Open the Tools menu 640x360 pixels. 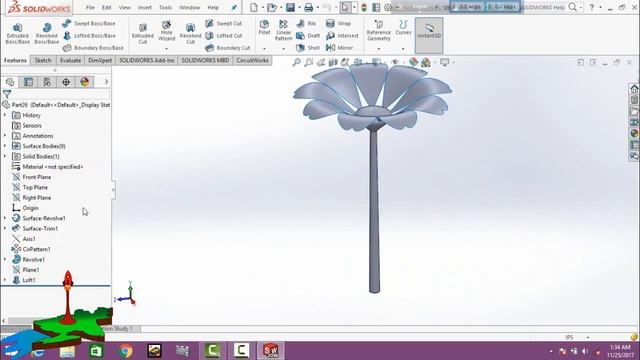[x=165, y=7]
